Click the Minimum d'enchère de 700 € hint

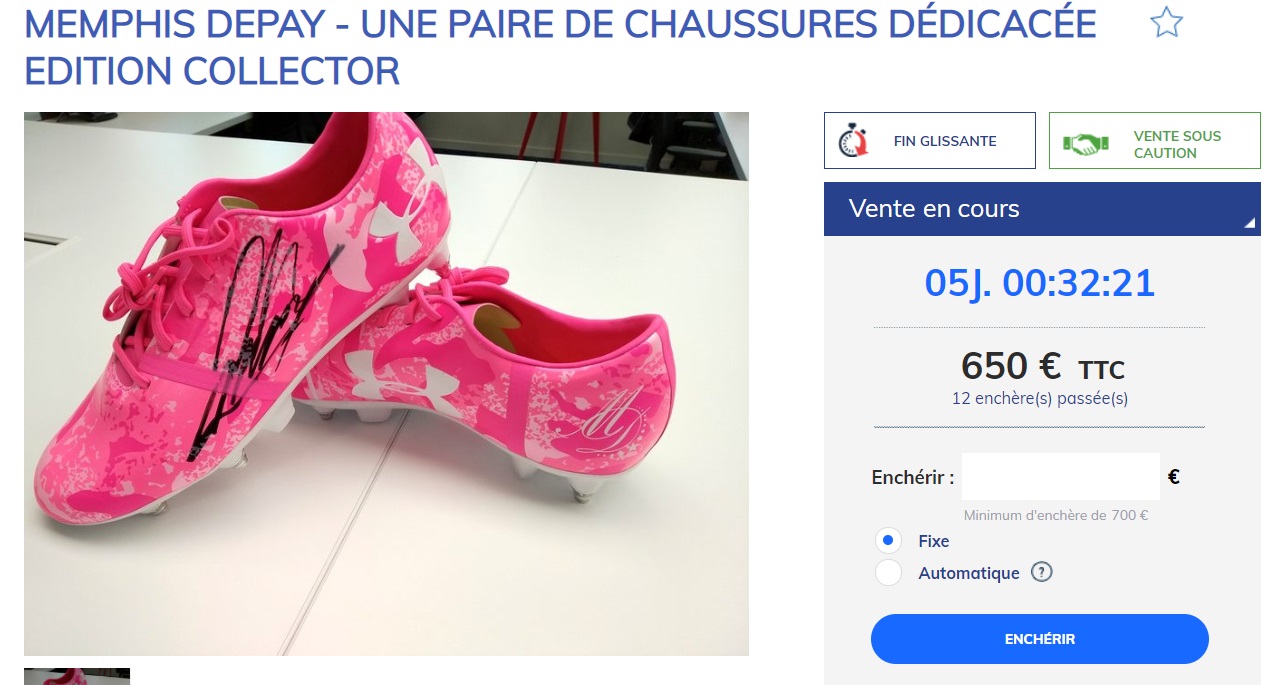1056,516
